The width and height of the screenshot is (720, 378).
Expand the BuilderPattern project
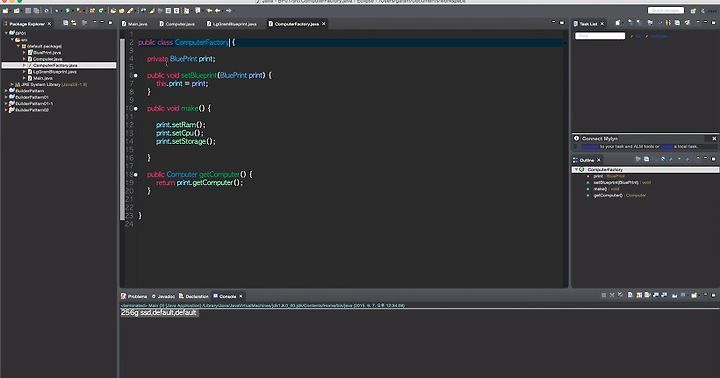pos(6,91)
